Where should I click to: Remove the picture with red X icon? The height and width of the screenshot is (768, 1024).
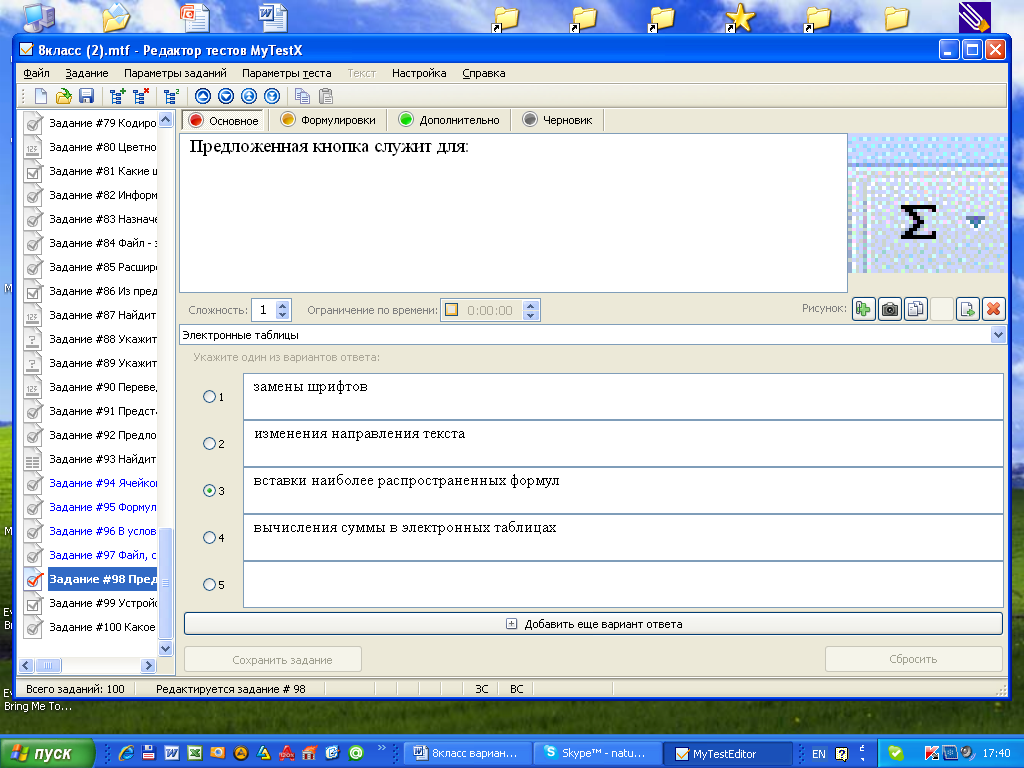tap(993, 309)
